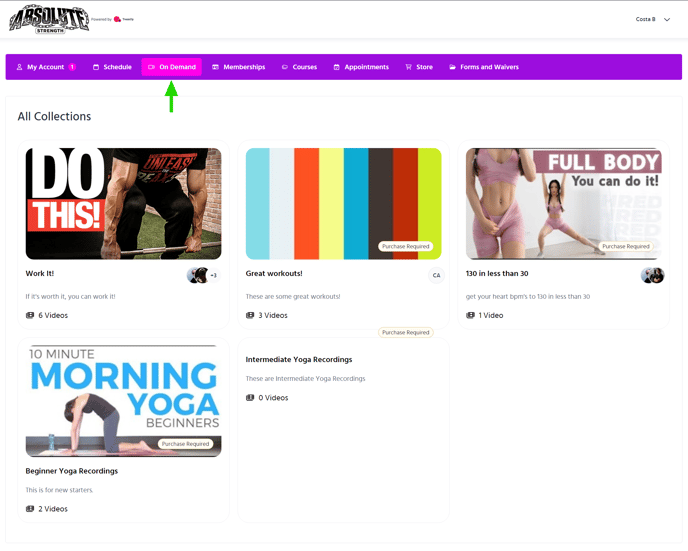Go to the Schedule tab
This screenshot has width=688, height=551.
112,67
